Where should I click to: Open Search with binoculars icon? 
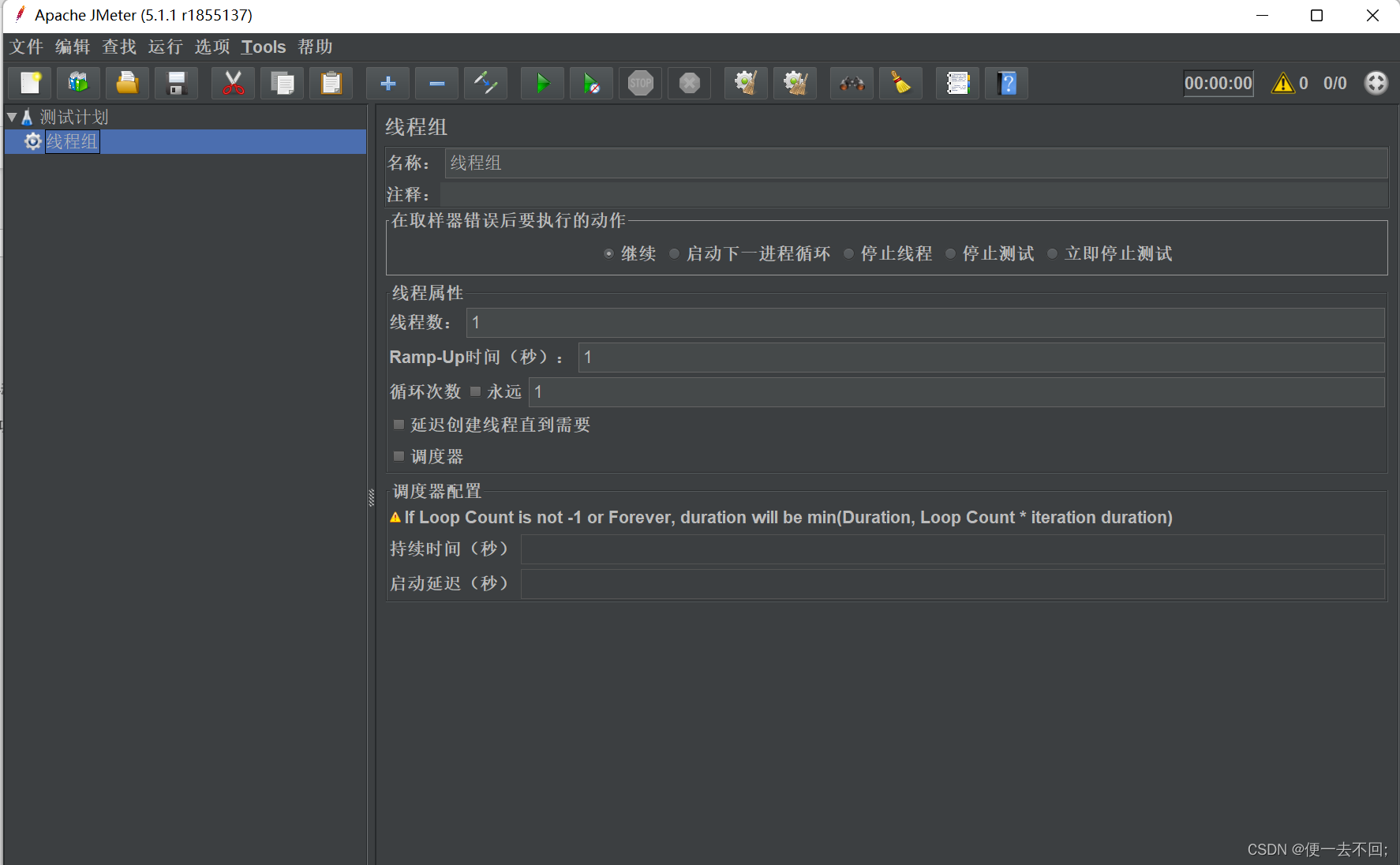point(852,83)
